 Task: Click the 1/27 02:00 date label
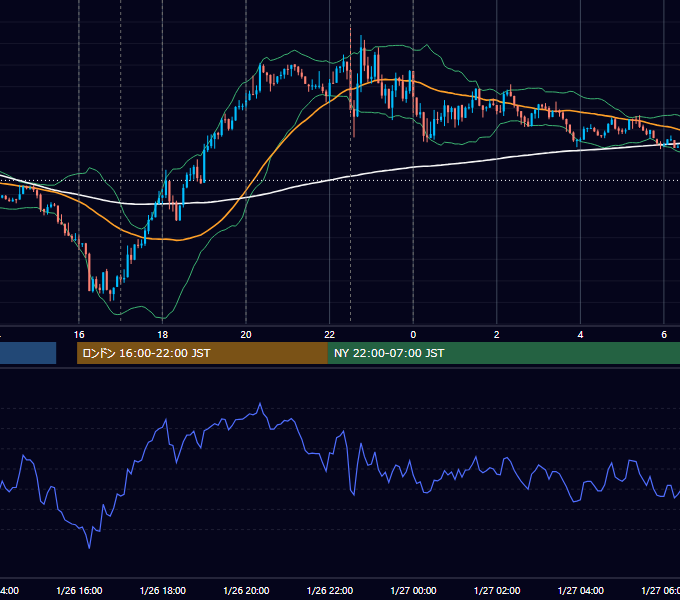(497, 590)
